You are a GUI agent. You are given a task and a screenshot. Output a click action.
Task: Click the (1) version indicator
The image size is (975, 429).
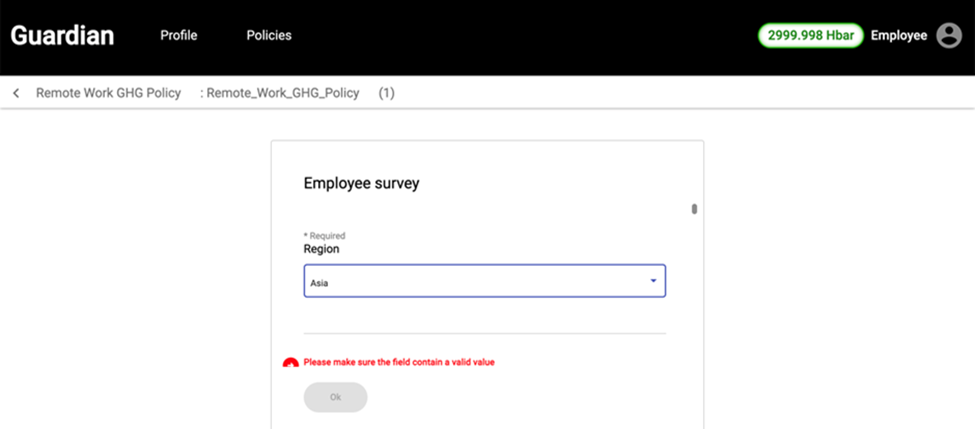point(386,93)
